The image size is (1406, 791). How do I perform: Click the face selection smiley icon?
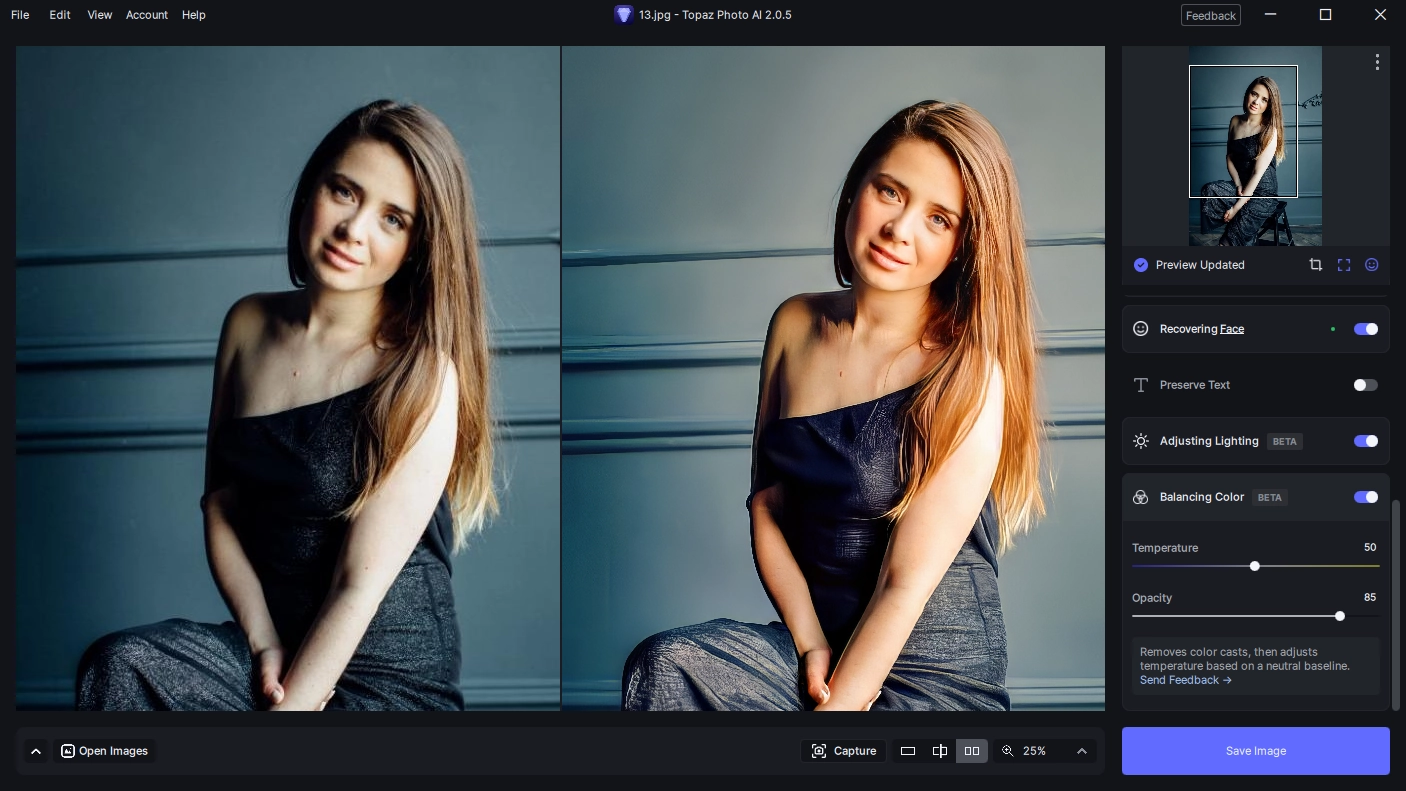coord(1372,265)
